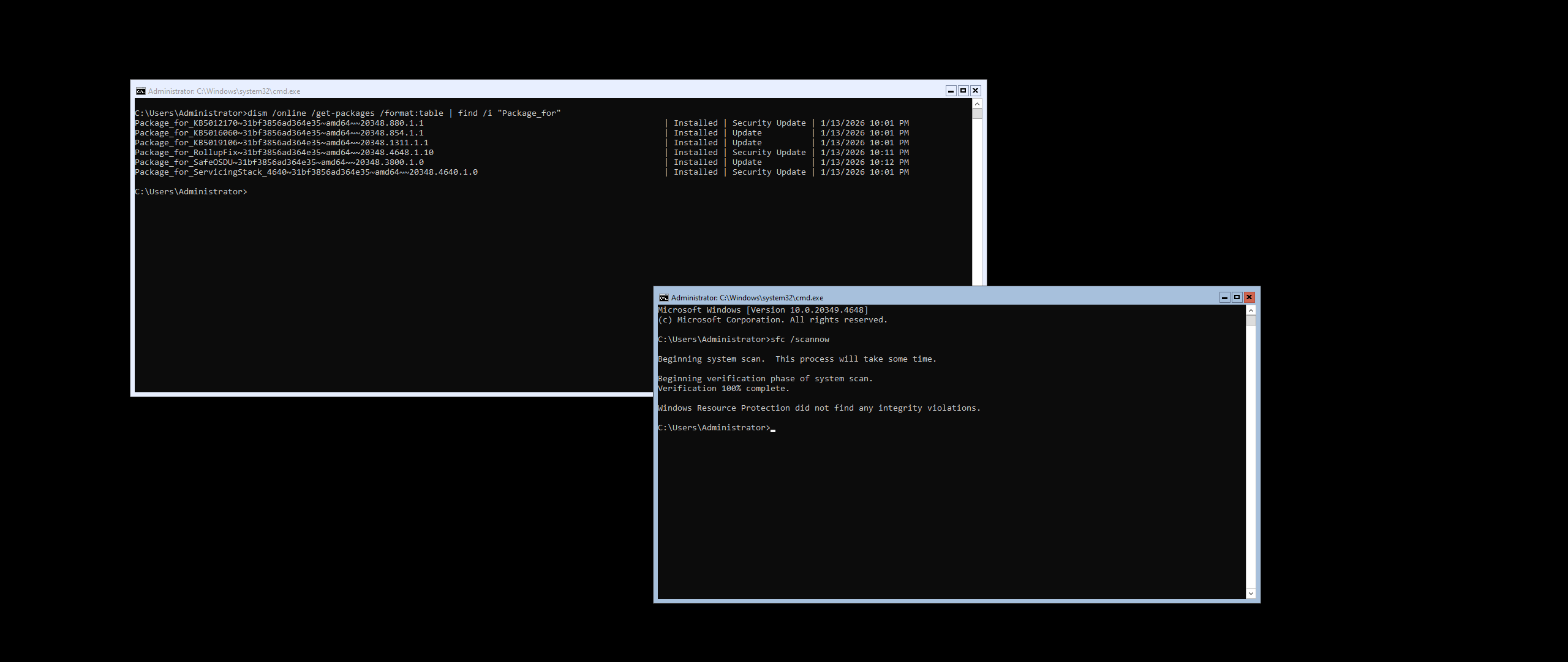Viewport: 1568px width, 662px height.
Task: Click the scroll-down arrow in the sfc window
Action: click(x=1251, y=593)
